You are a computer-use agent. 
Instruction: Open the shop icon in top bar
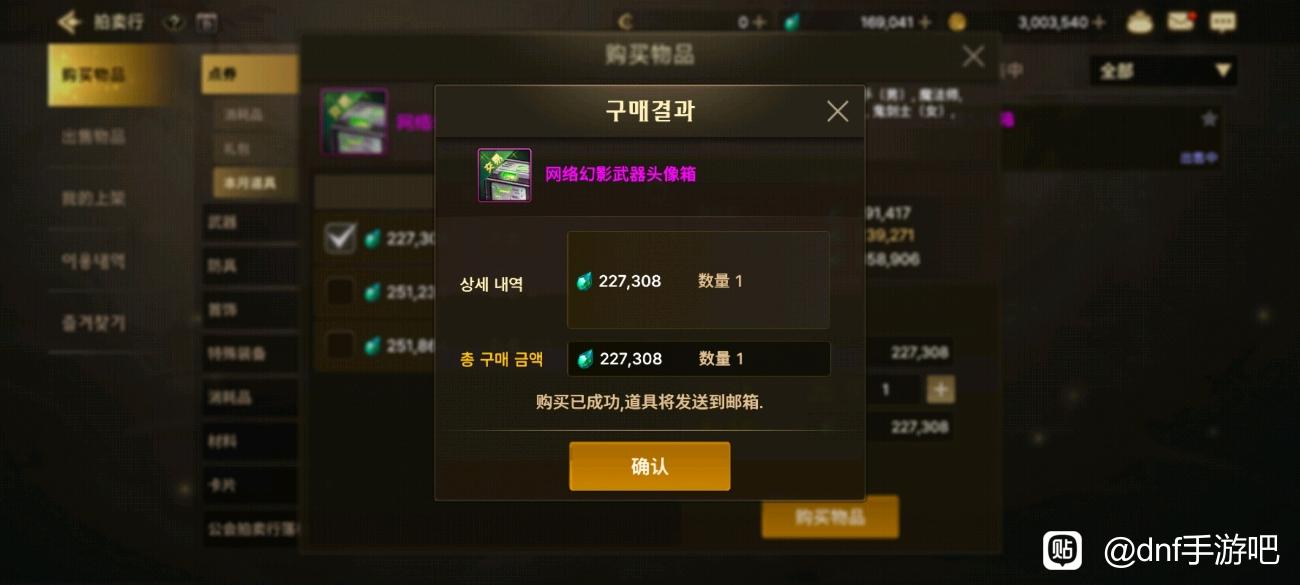pos(1139,21)
